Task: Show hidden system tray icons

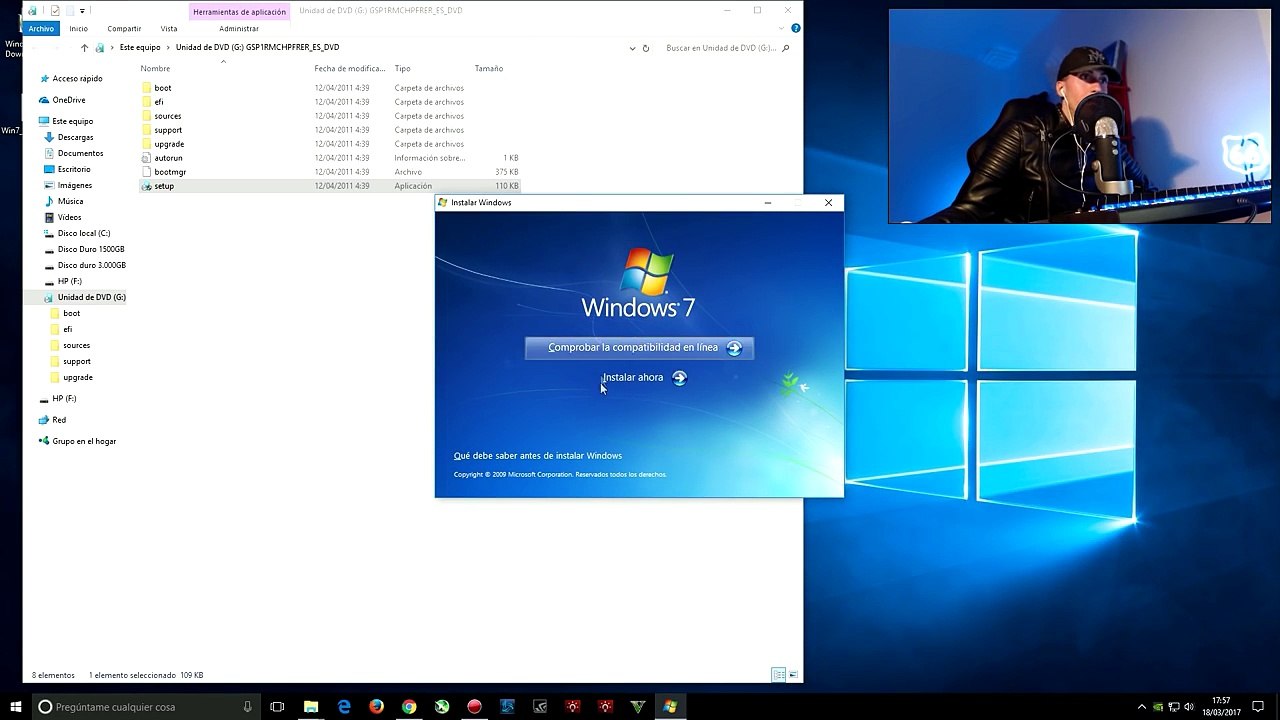Action: click(1142, 706)
